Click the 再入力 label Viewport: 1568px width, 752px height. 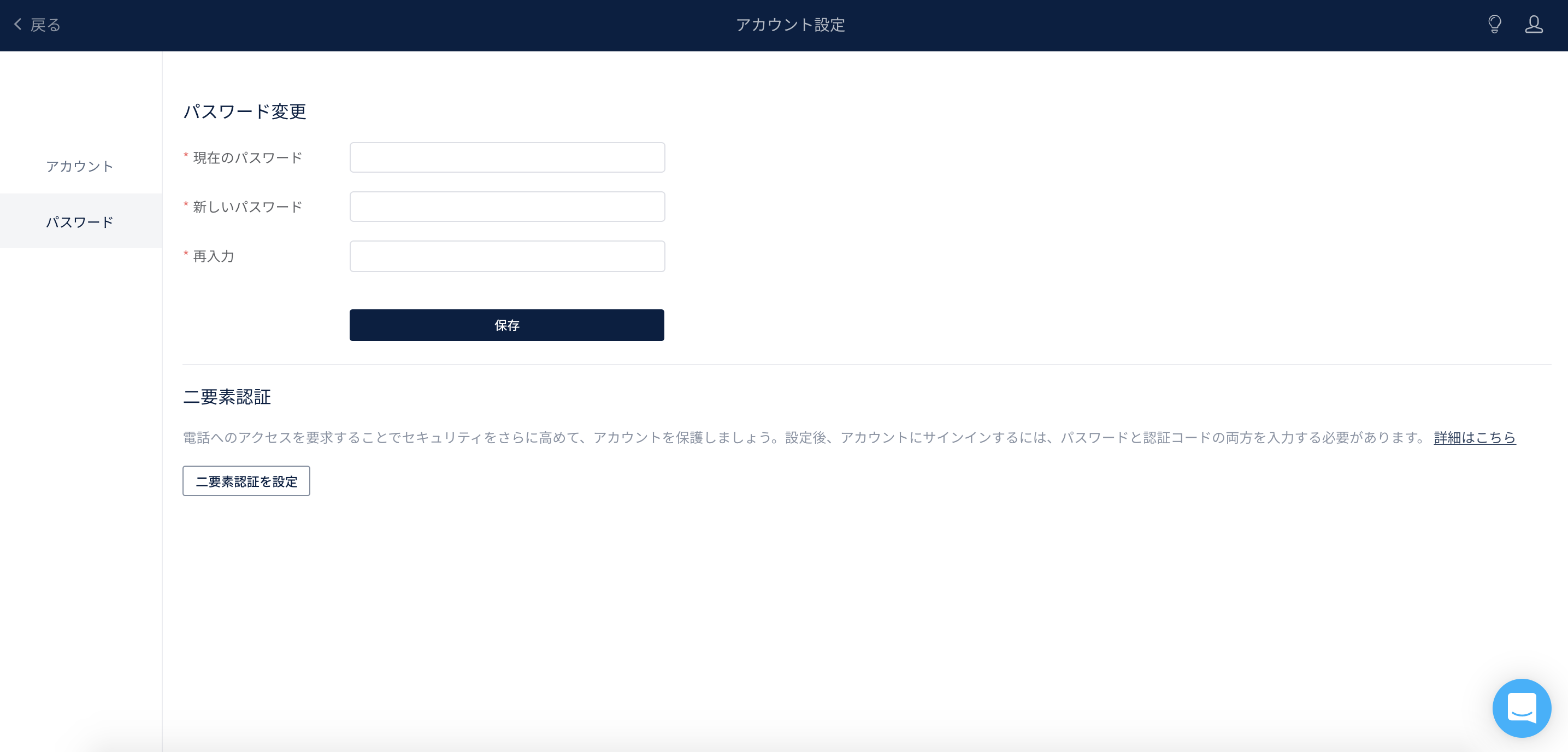click(213, 256)
